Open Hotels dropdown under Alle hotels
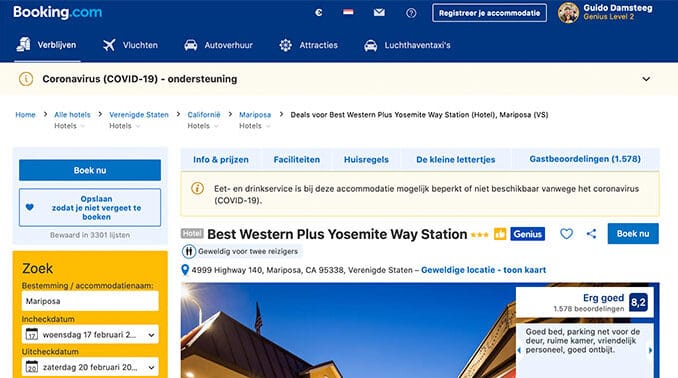Image resolution: width=678 pixels, height=378 pixels. 69,126
